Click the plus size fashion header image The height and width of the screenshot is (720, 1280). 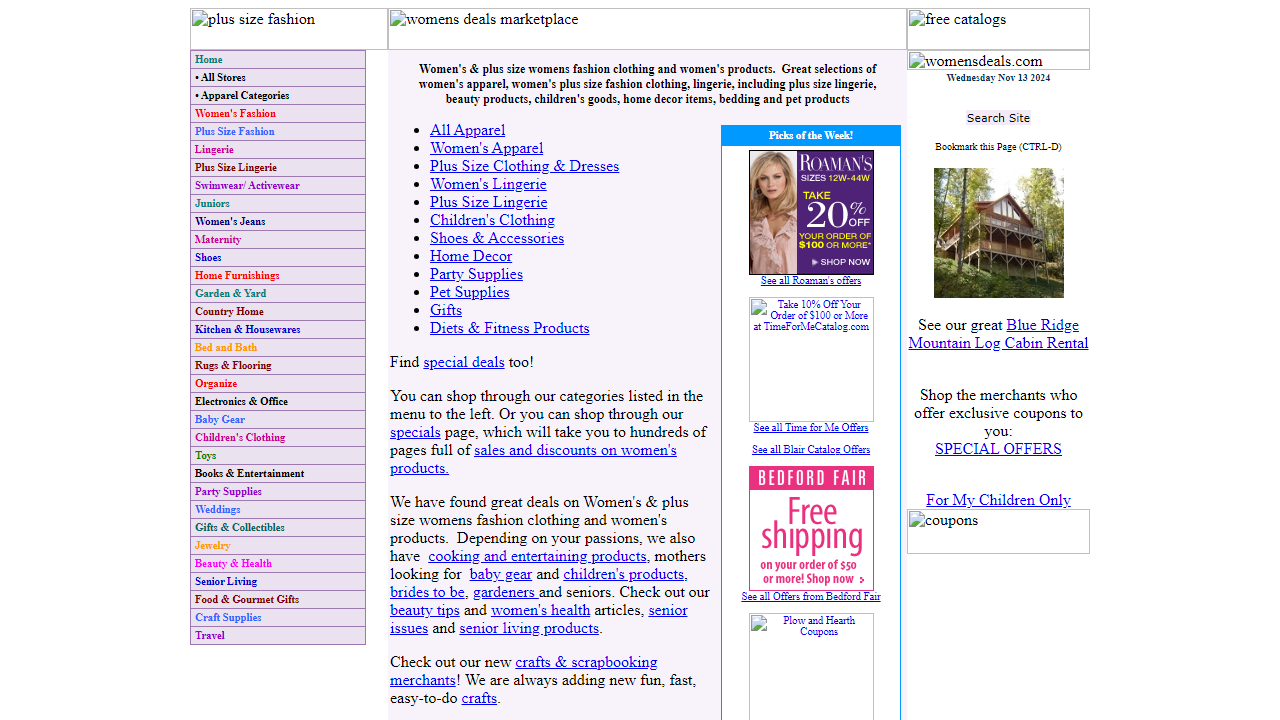(x=289, y=29)
